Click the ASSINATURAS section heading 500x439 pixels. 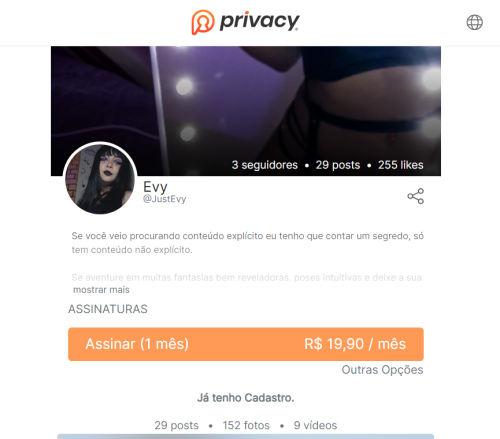click(108, 309)
